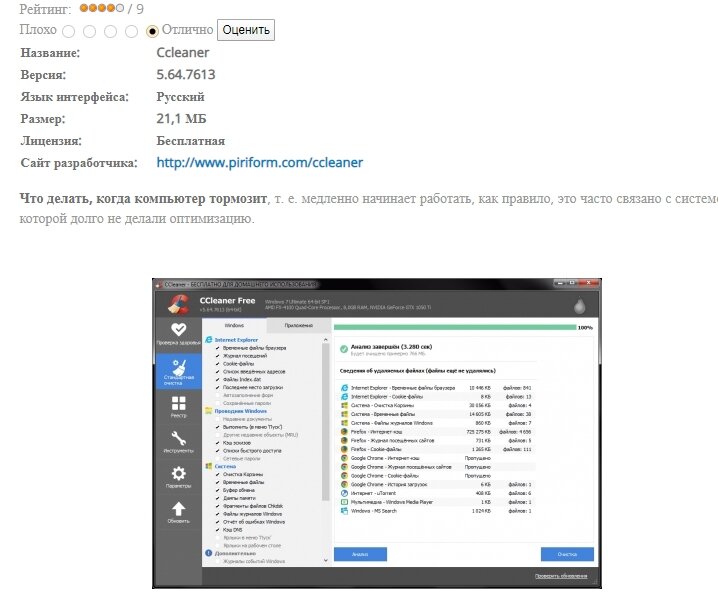Click icon of Google Chrome - Cookie-файлы row
Image resolution: width=718 pixels, height=607 pixels.
pos(344,476)
